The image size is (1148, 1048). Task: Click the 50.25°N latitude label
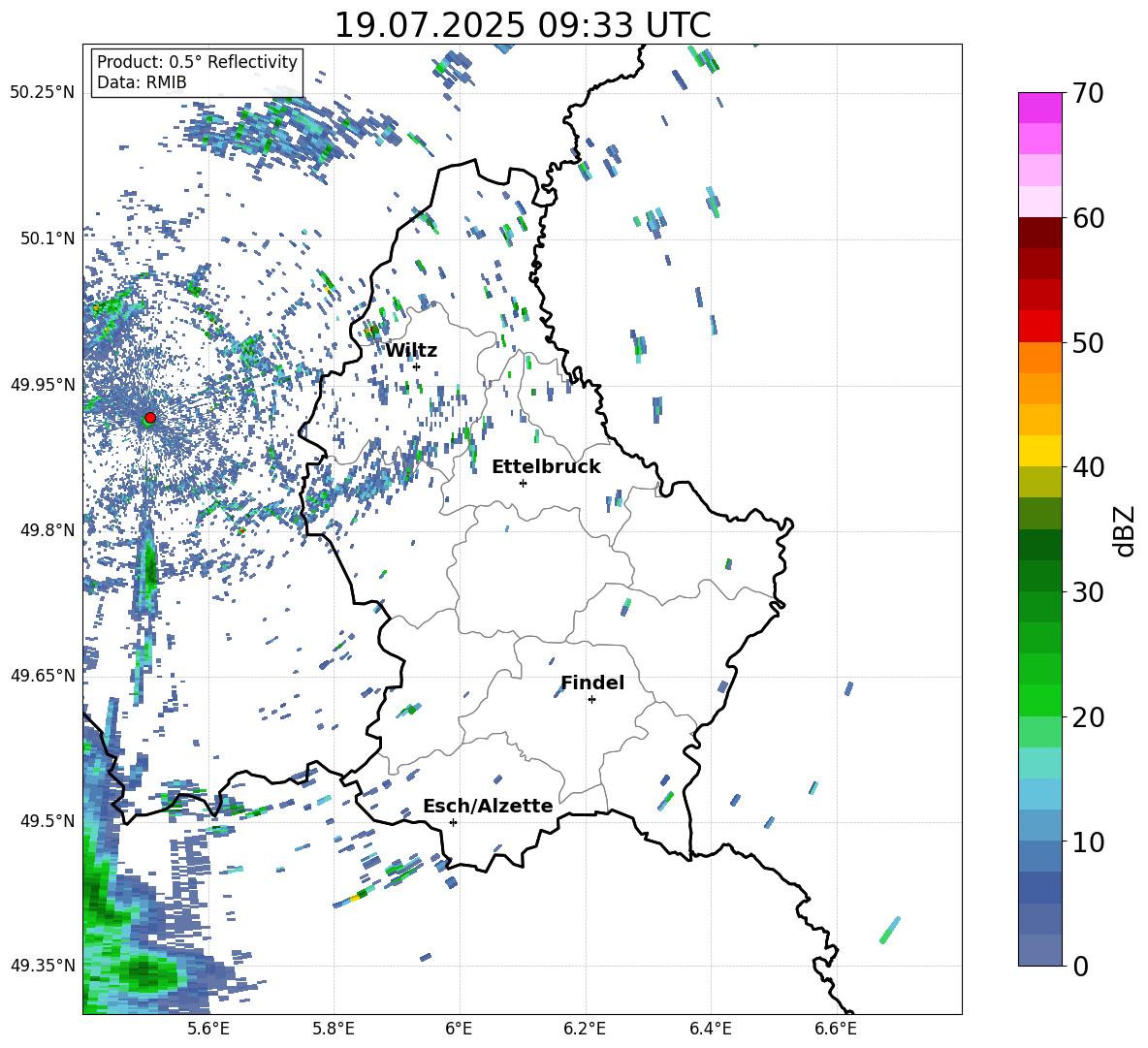(43, 93)
